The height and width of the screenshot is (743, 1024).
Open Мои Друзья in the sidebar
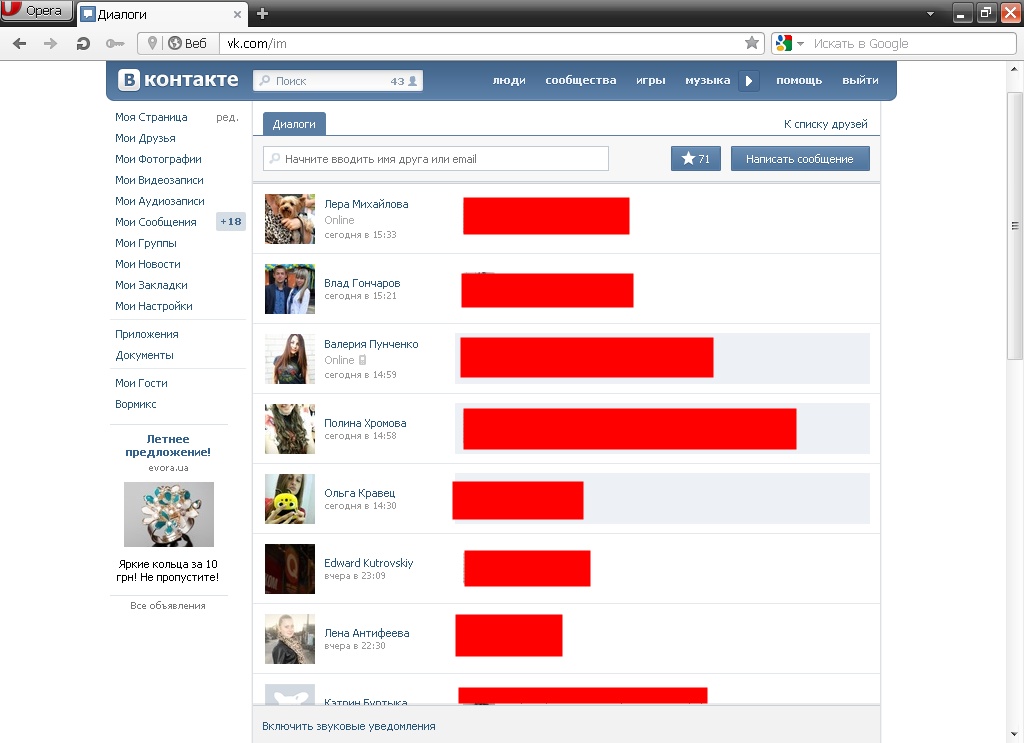145,138
